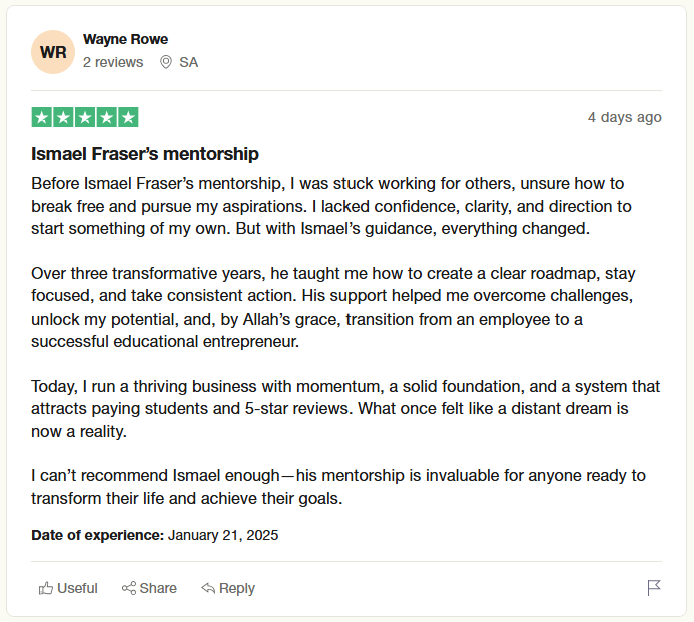Click the thumbs-up Useful icon
The image size is (694, 622).
pyautogui.click(x=45, y=588)
